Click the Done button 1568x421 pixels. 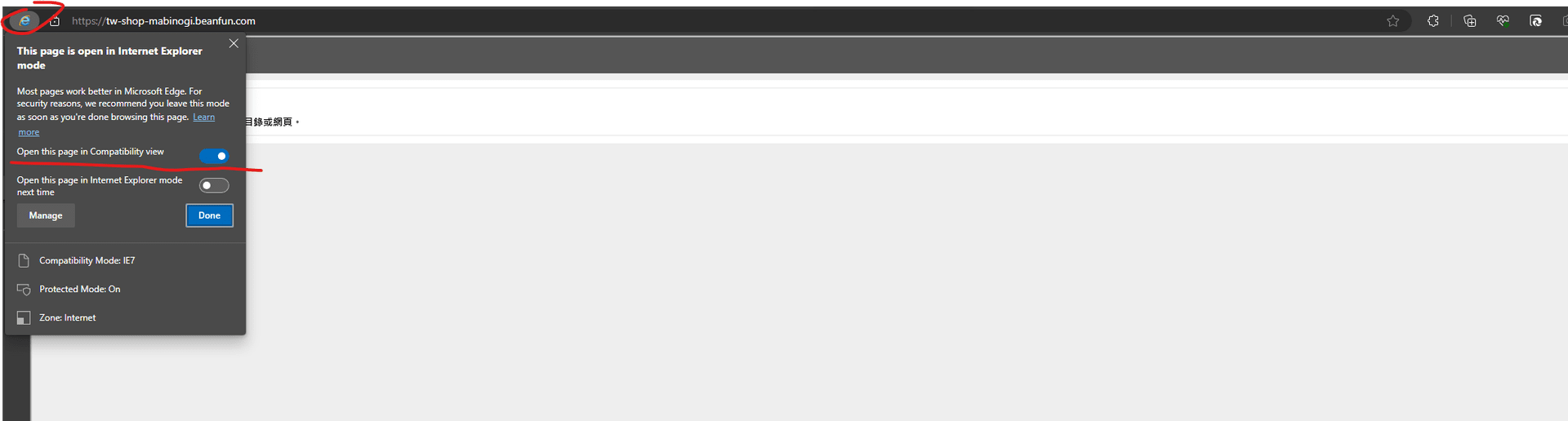[210, 215]
